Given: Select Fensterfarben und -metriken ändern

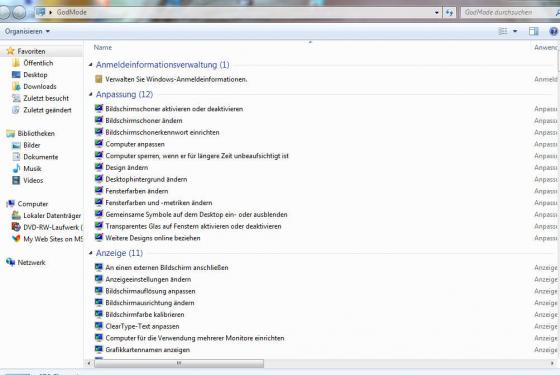Looking at the screenshot, I should [x=159, y=203].
